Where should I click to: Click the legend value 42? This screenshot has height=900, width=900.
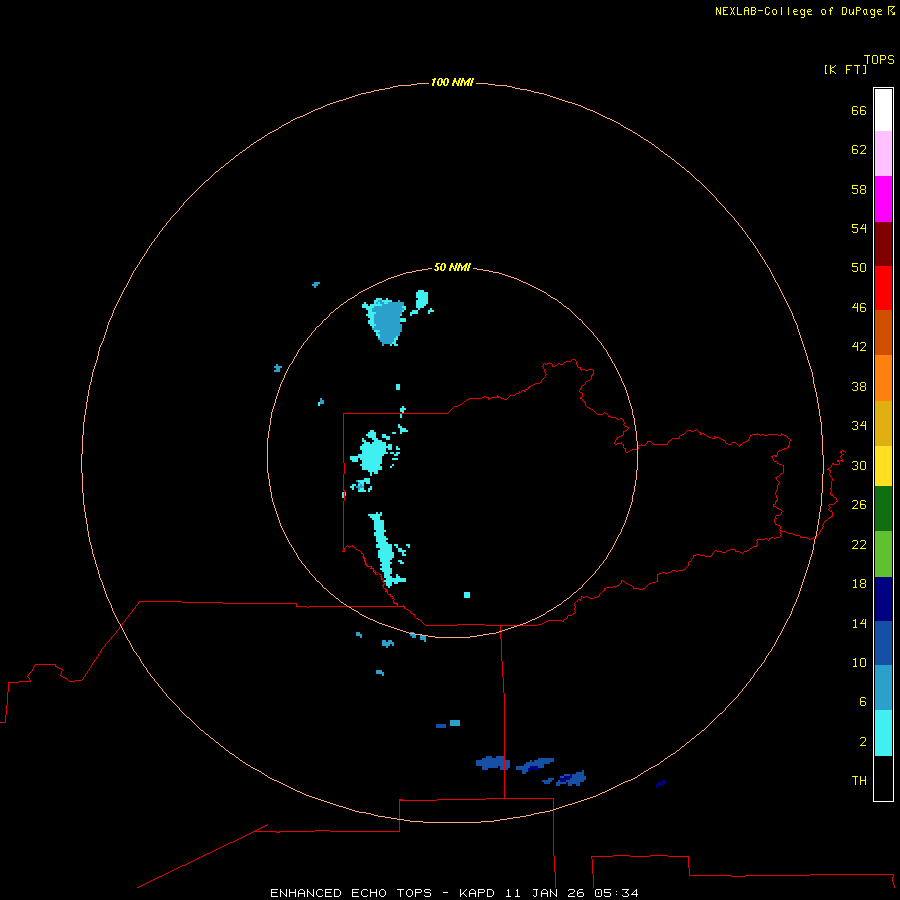point(859,347)
